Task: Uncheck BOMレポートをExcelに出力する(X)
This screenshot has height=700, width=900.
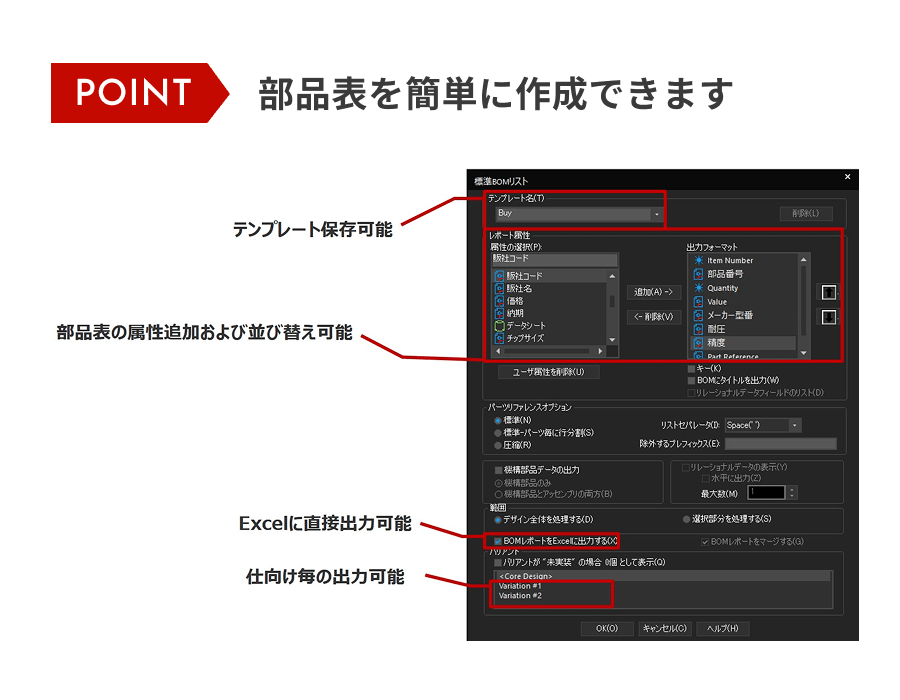Action: tap(498, 541)
